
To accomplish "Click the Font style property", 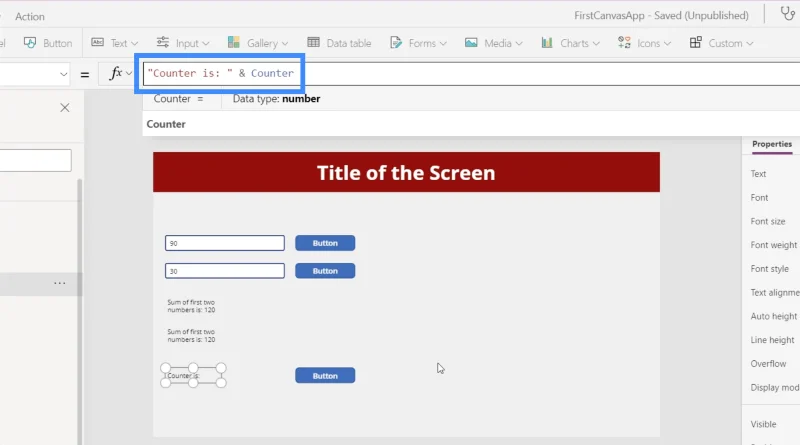I will coord(769,269).
